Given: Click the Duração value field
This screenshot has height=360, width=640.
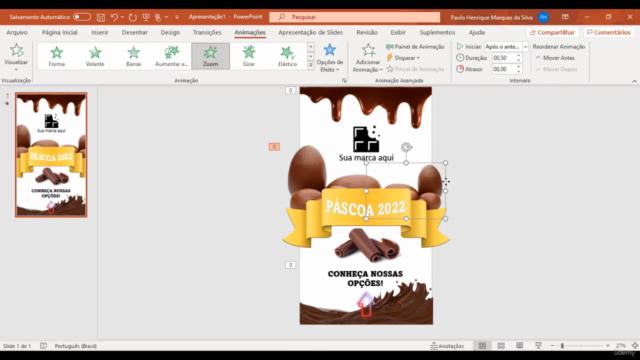Looking at the screenshot, I should pos(504,58).
